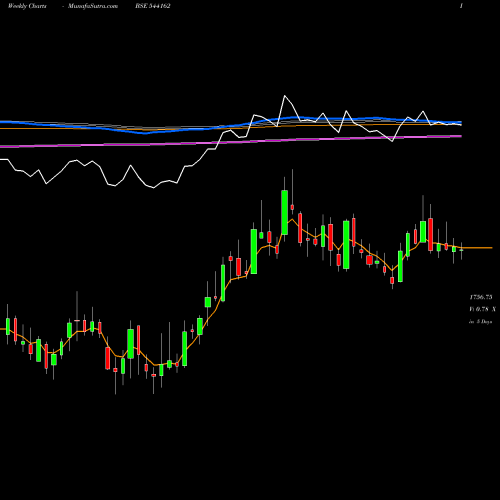Click the 'in 5 Days' label

[480, 322]
